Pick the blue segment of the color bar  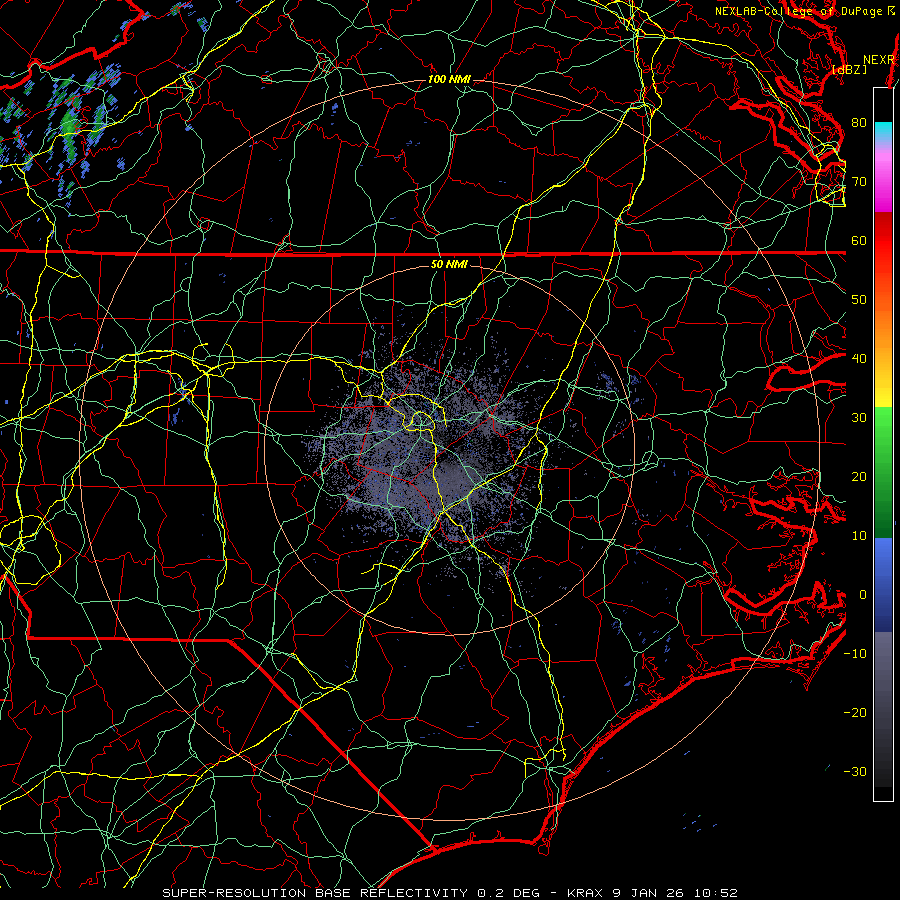point(883,584)
